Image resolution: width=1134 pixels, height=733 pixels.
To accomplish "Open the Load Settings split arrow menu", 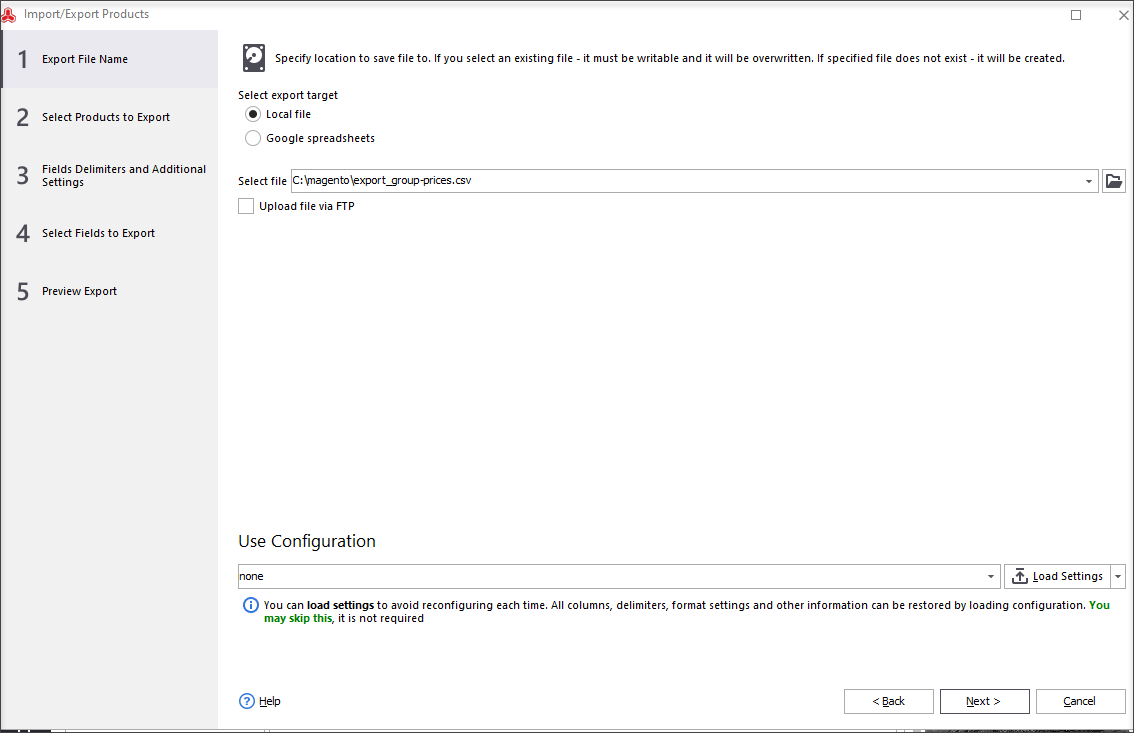I will (1118, 576).
